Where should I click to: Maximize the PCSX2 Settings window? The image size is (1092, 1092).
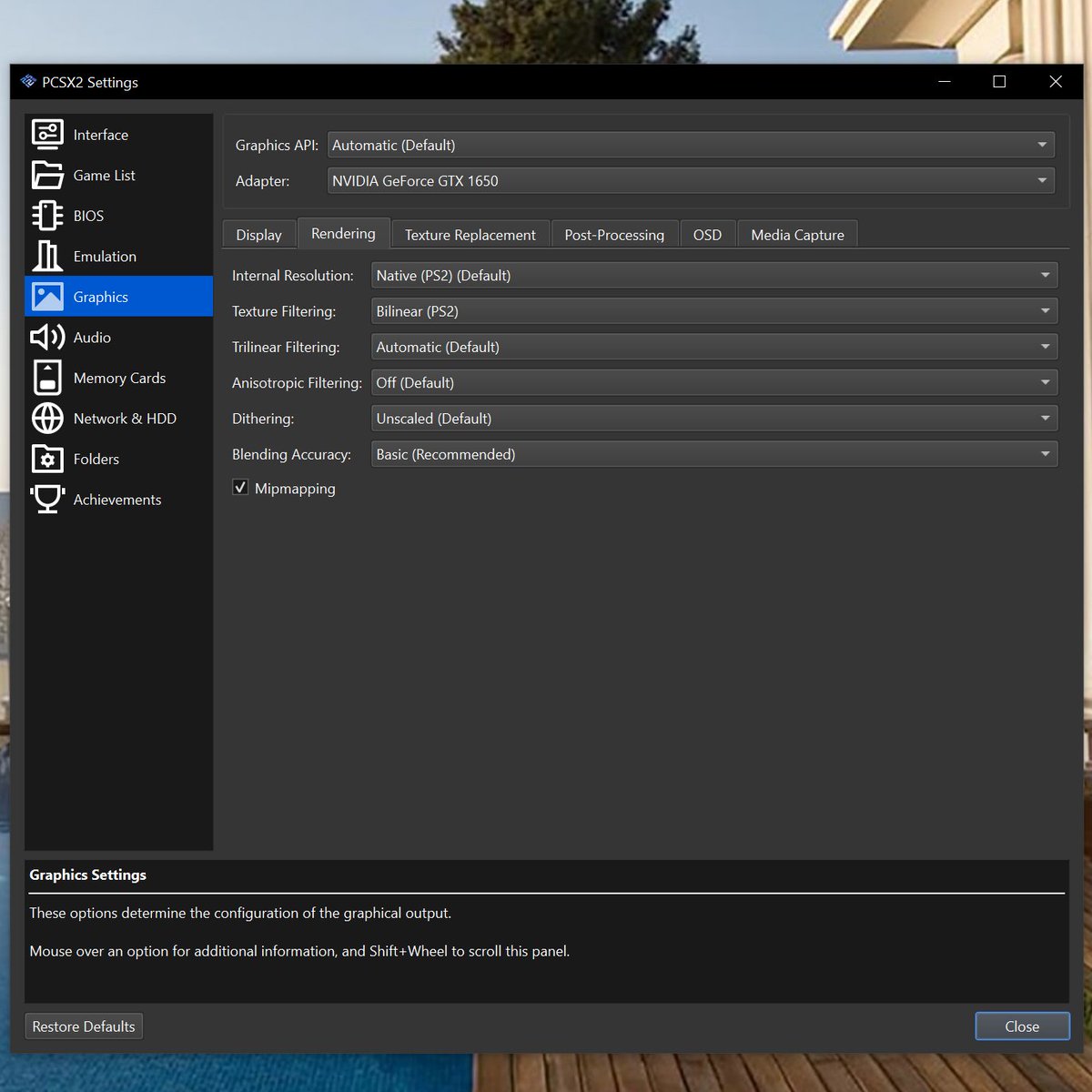pyautogui.click(x=999, y=82)
